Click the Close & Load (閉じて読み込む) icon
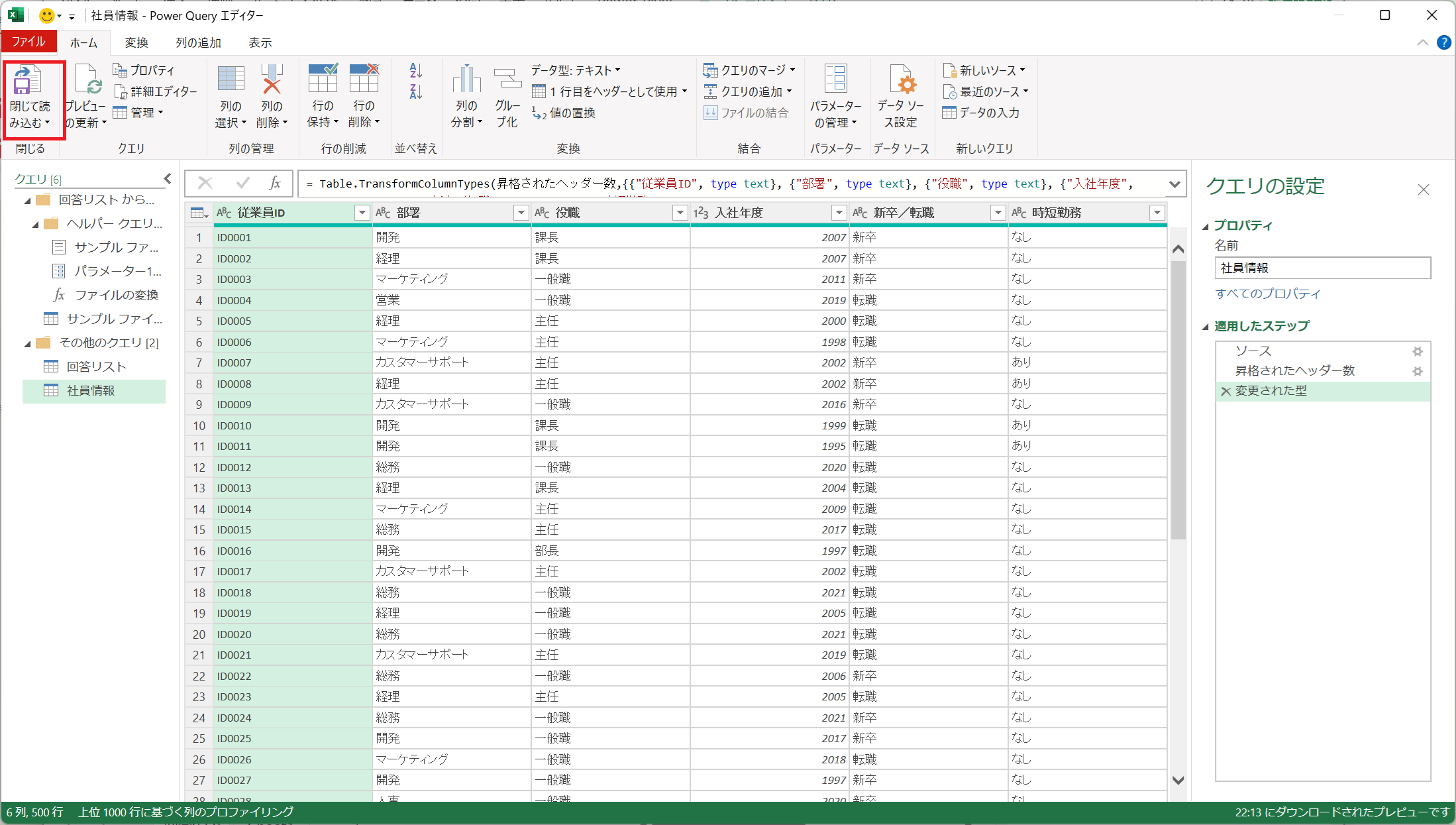This screenshot has height=825, width=1456. [x=28, y=80]
